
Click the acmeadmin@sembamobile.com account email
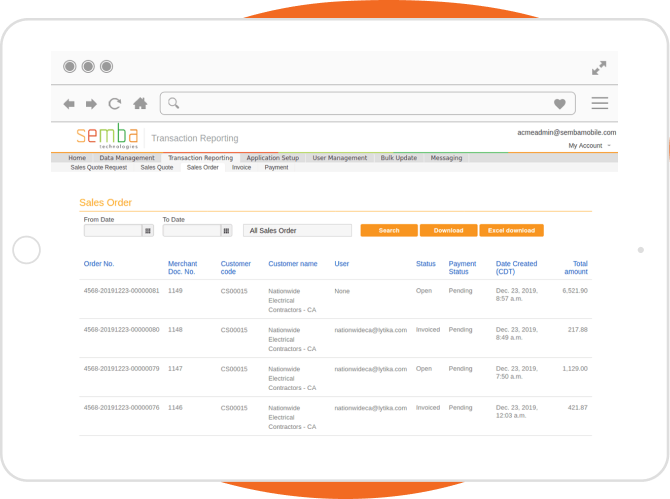[567, 132]
